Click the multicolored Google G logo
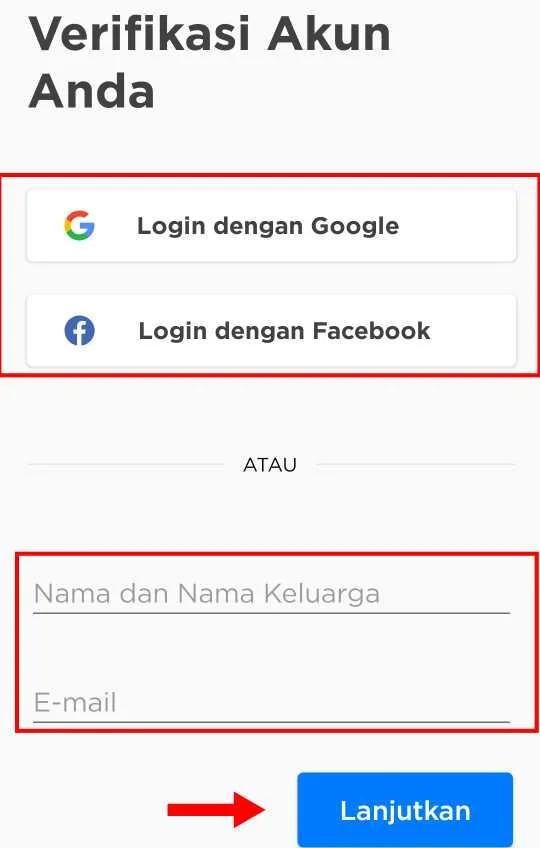Image resolution: width=540 pixels, height=848 pixels. point(80,226)
